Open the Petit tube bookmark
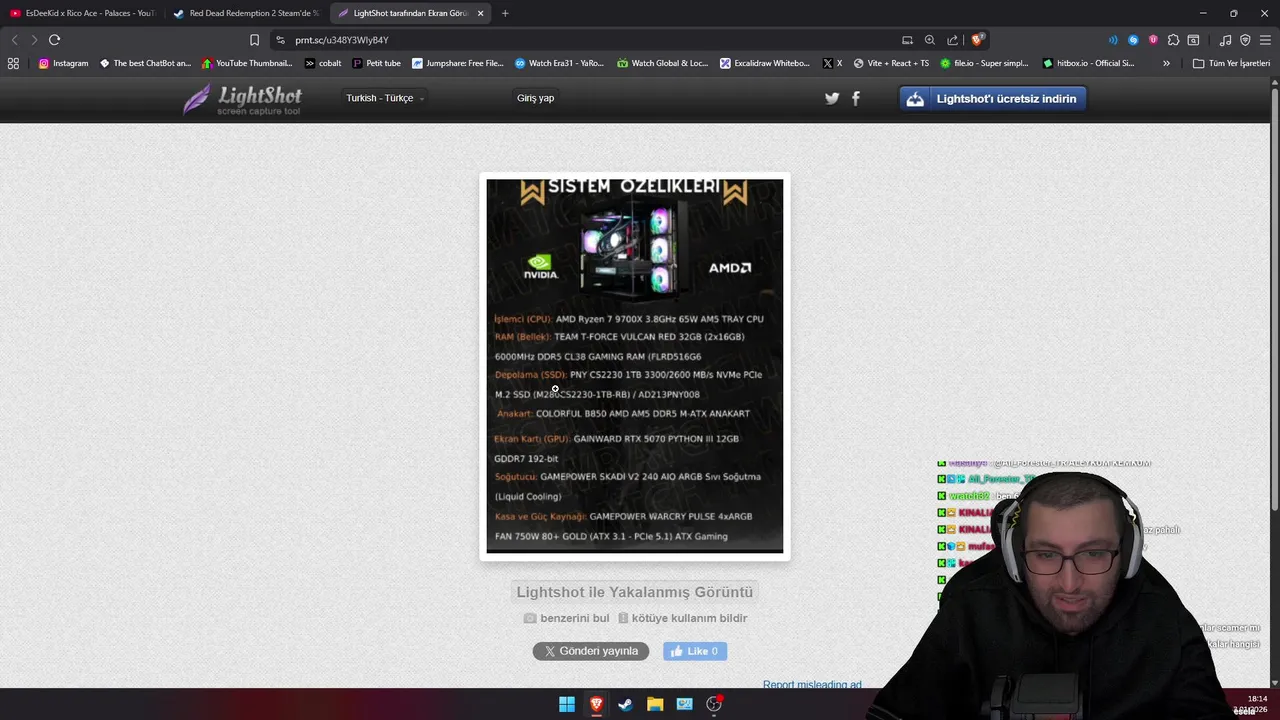This screenshot has width=1280, height=720. point(376,63)
